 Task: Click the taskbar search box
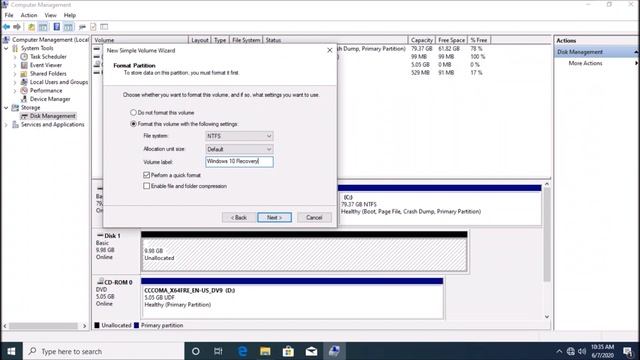[104, 351]
